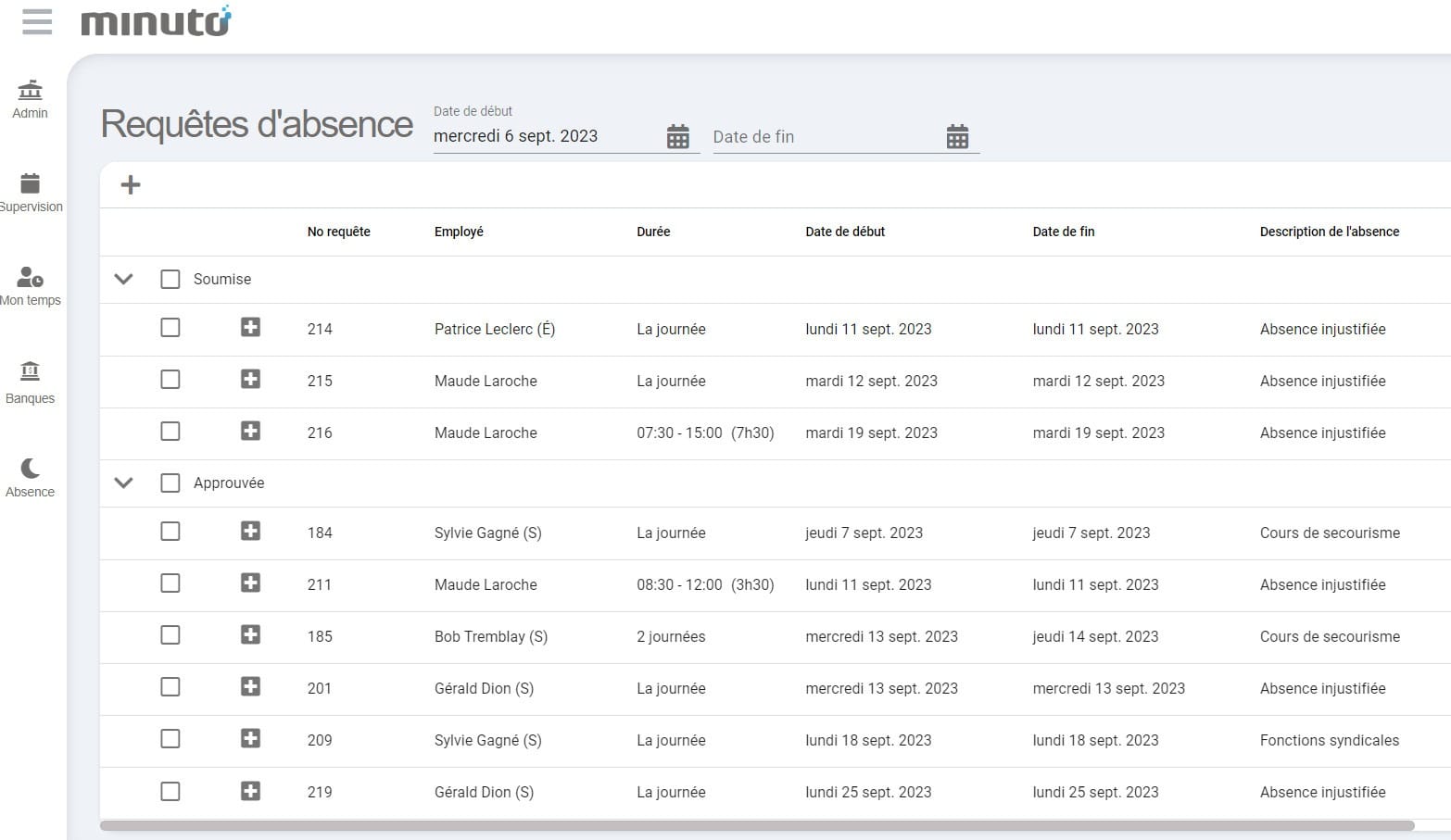Open the Admin section in sidebar

tap(31, 100)
